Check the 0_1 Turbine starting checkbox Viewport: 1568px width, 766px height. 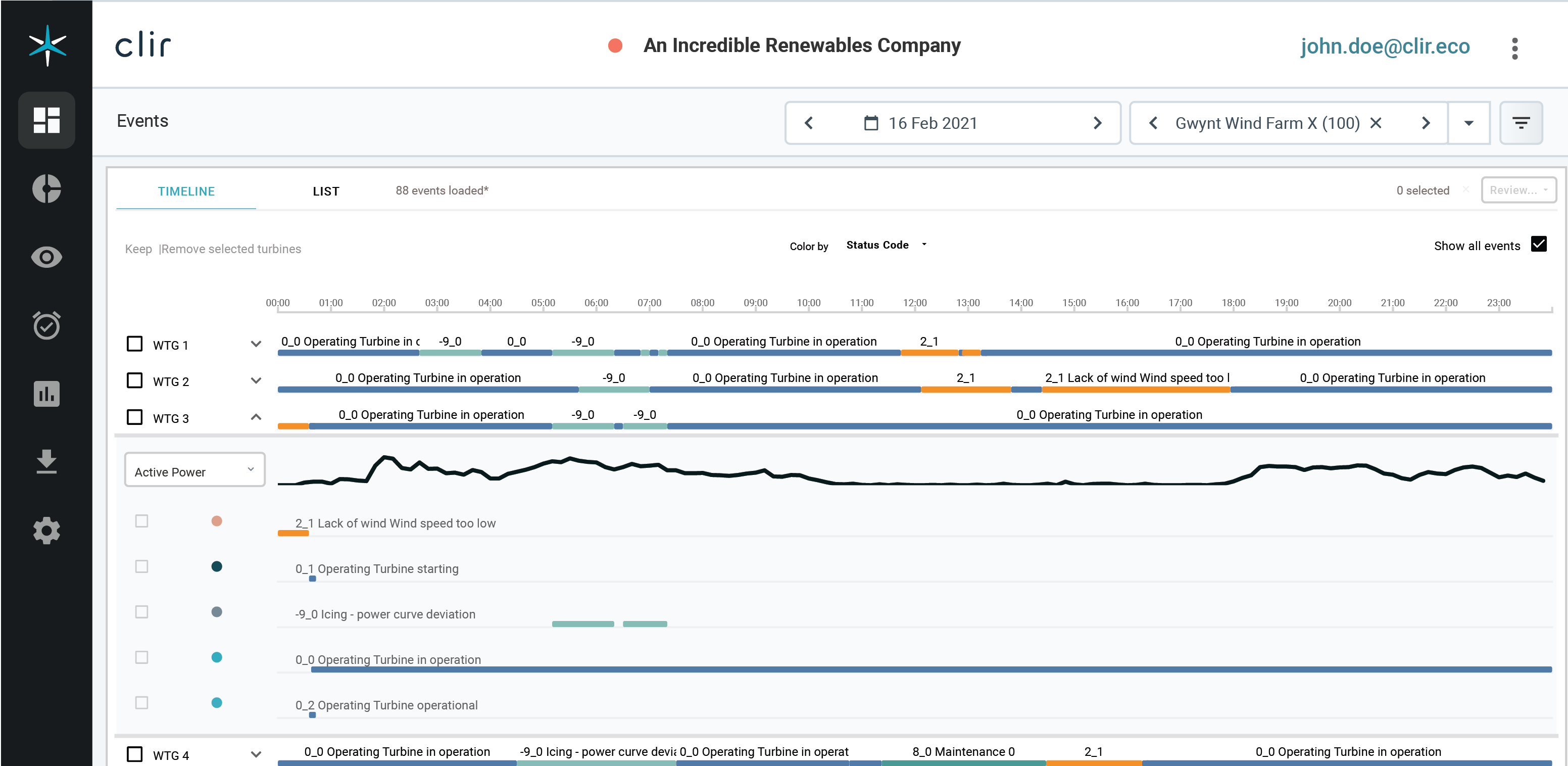(142, 567)
